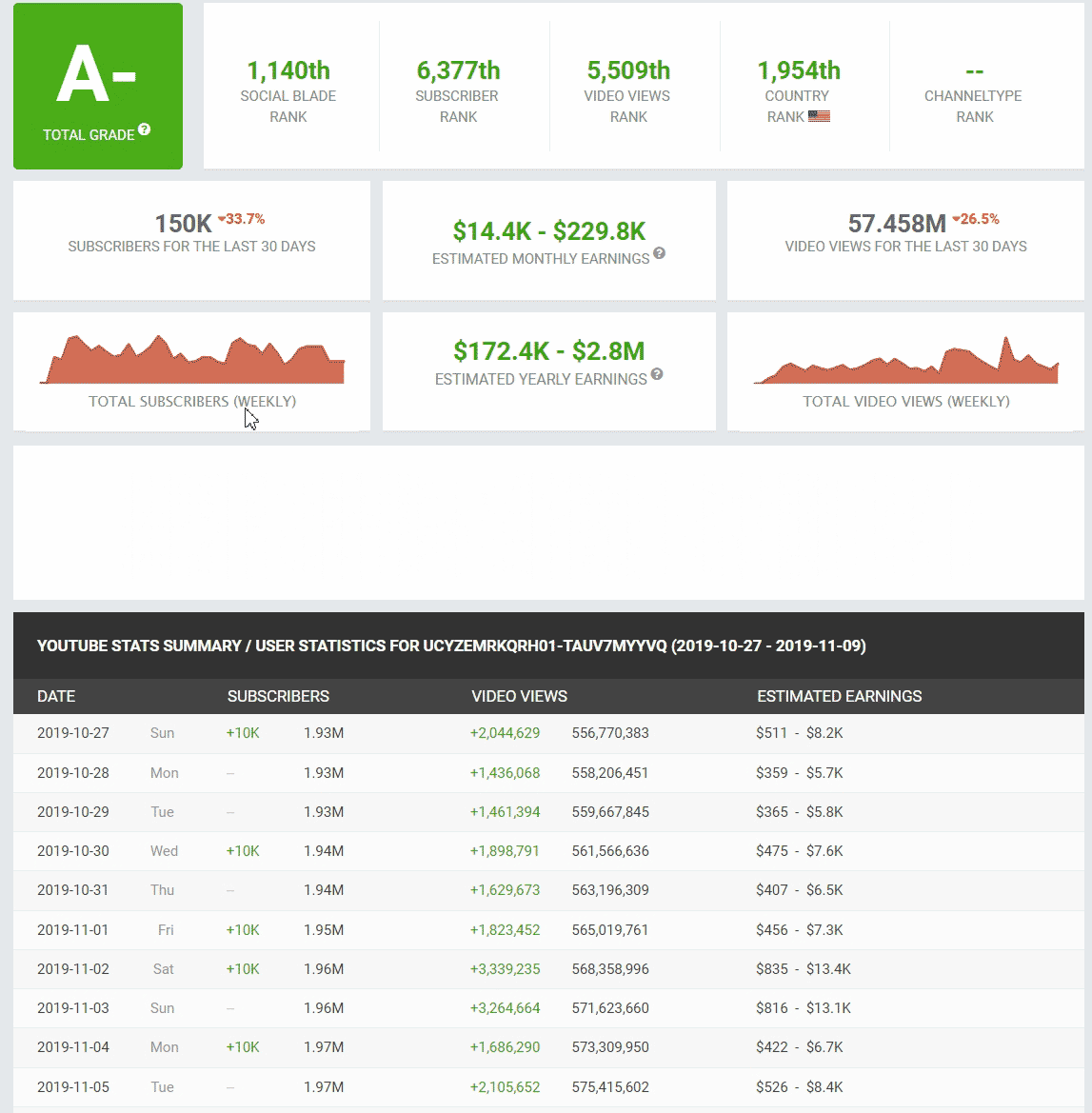Click red down arrow beside subscribers 33.7%
Screen dimensions: 1092x1113
[x=222, y=219]
